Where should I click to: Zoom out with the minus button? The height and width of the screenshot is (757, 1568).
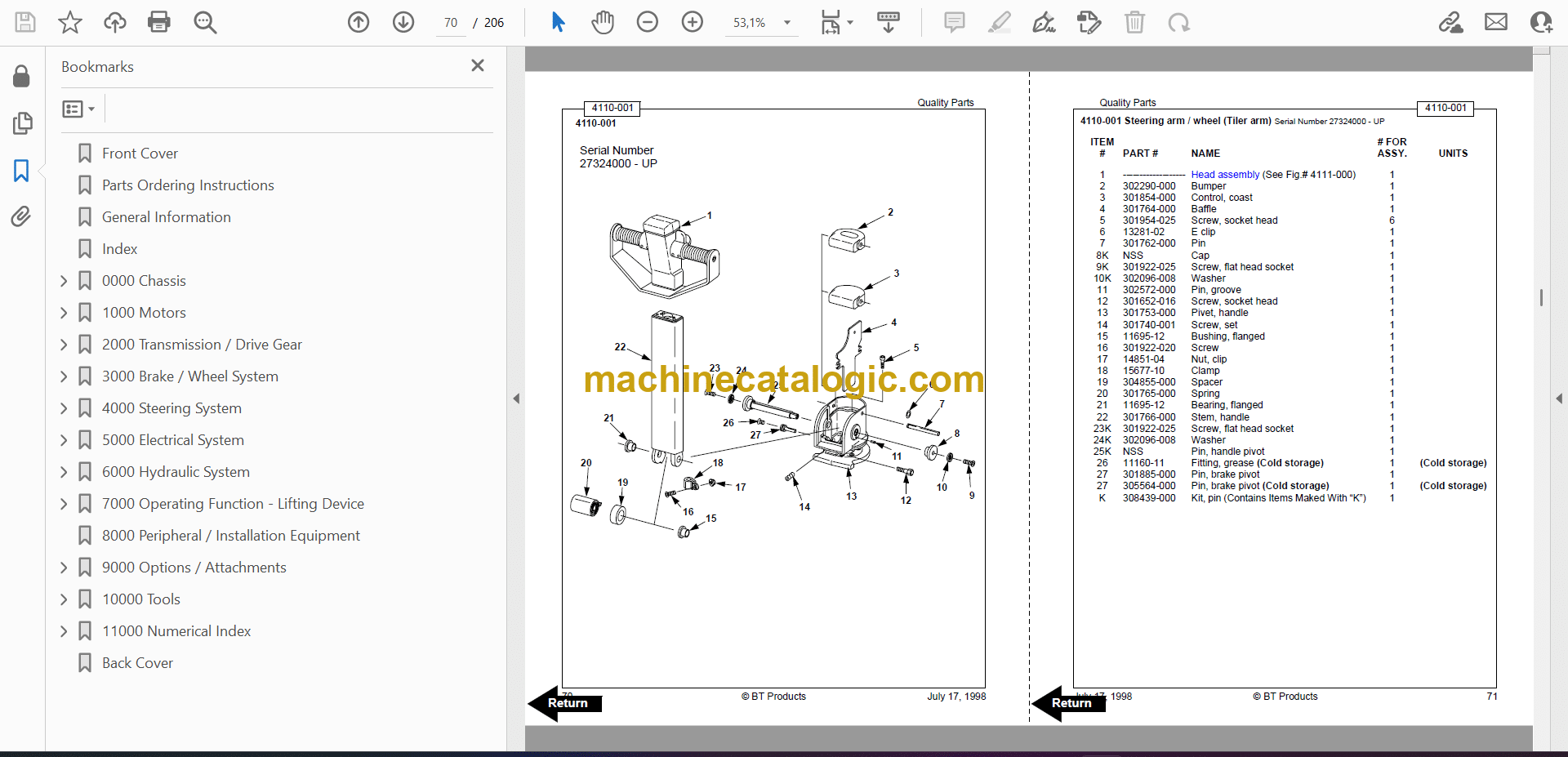(x=648, y=22)
